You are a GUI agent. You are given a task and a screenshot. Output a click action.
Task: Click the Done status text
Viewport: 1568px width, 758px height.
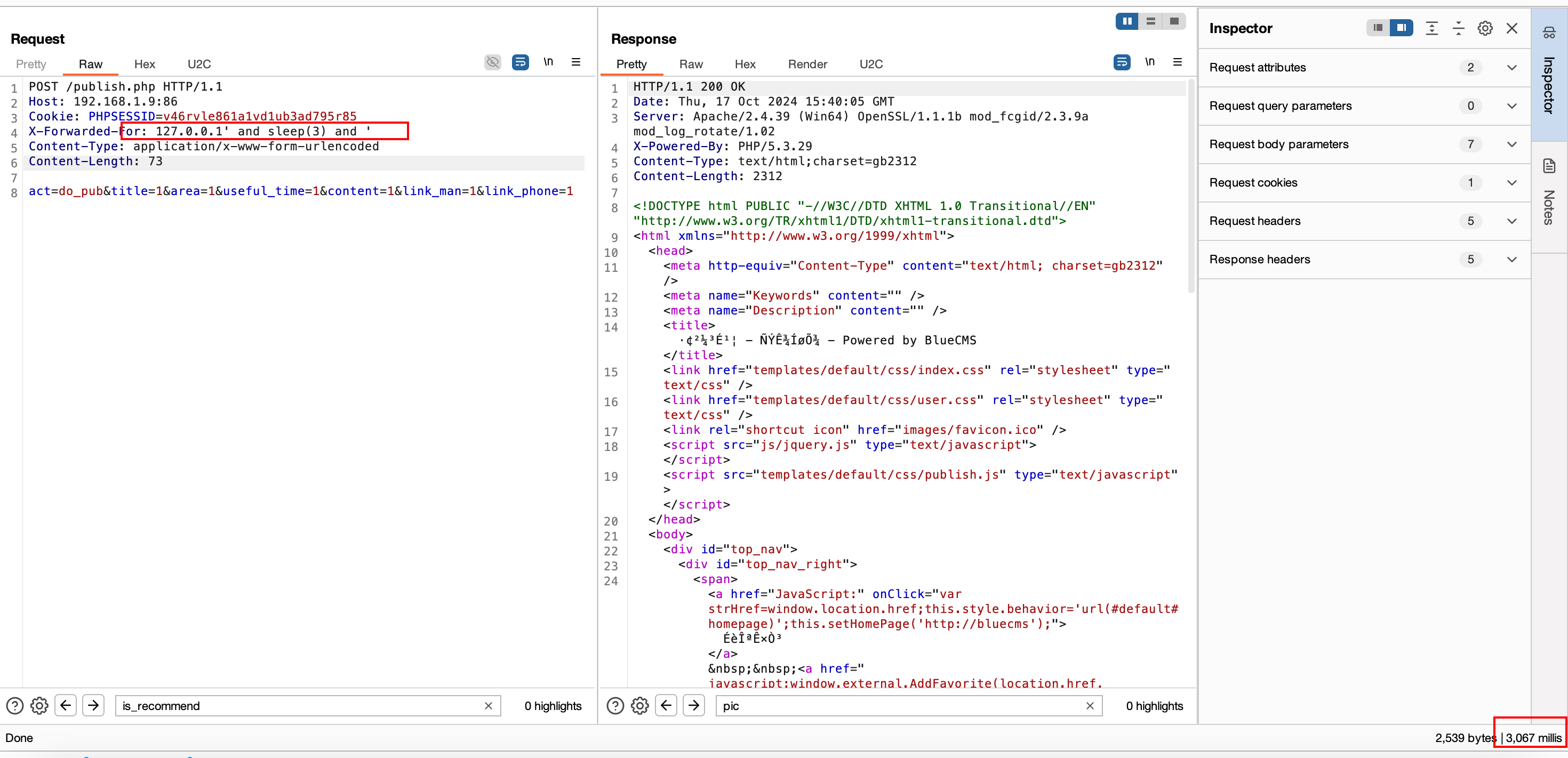[x=19, y=738]
